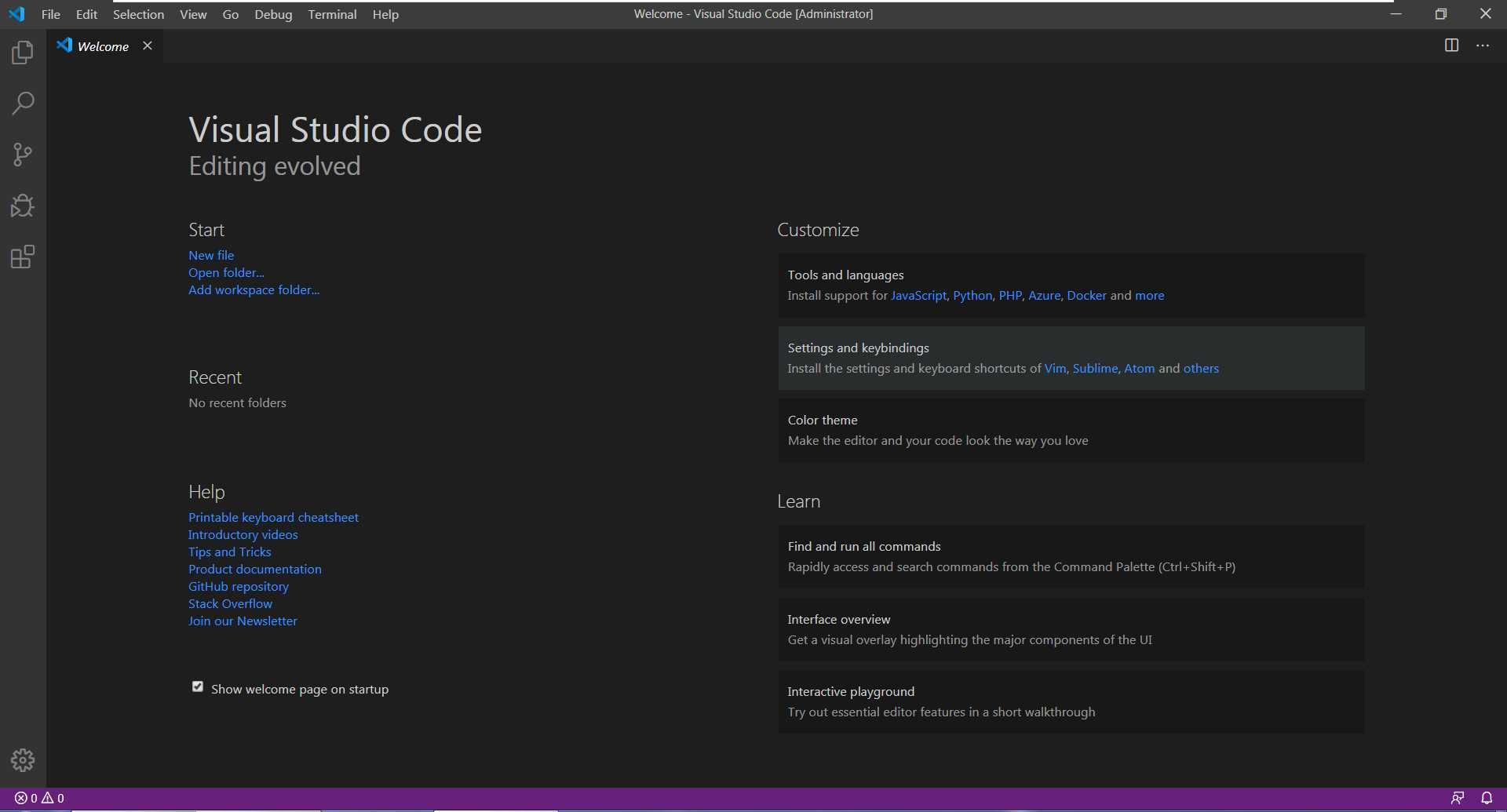
Task: Open Find and run all commands card
Action: click(x=1071, y=556)
